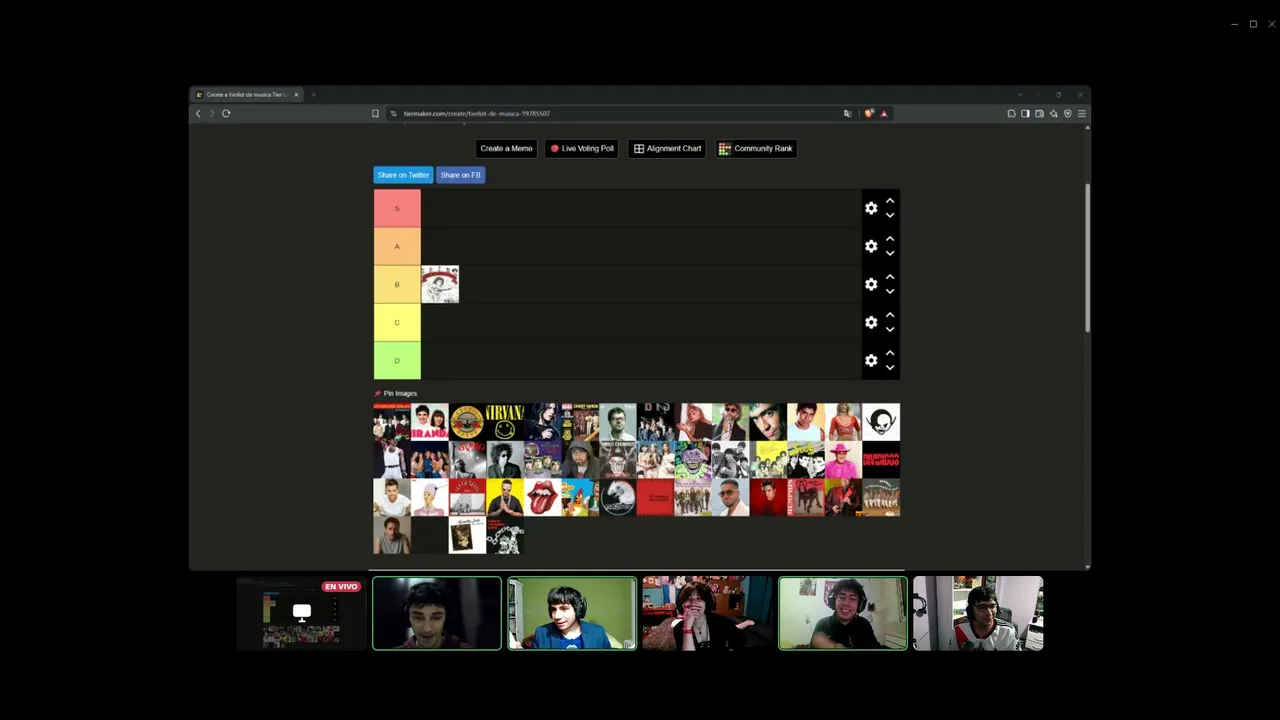1280x720 pixels.
Task: Click the page vertical scrollbar
Action: pos(1087,258)
